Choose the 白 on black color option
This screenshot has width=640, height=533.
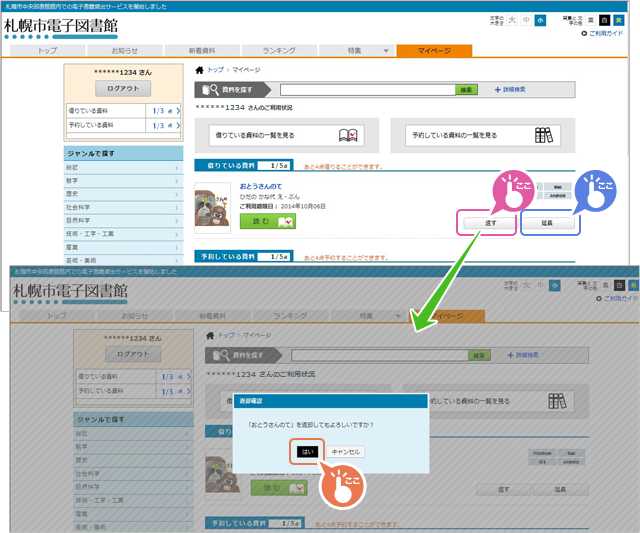(604, 20)
